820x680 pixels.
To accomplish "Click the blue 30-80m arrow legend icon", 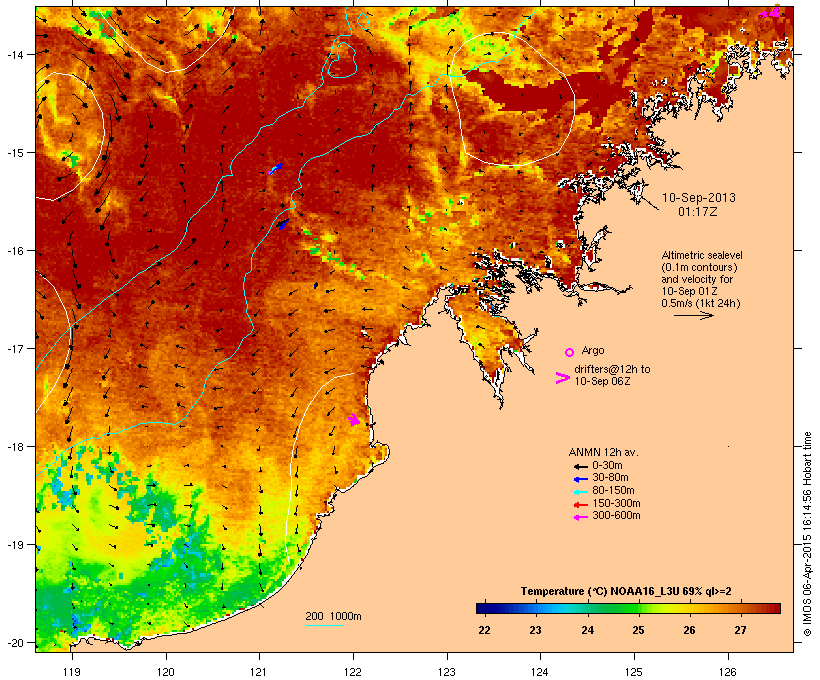I will point(581,479).
